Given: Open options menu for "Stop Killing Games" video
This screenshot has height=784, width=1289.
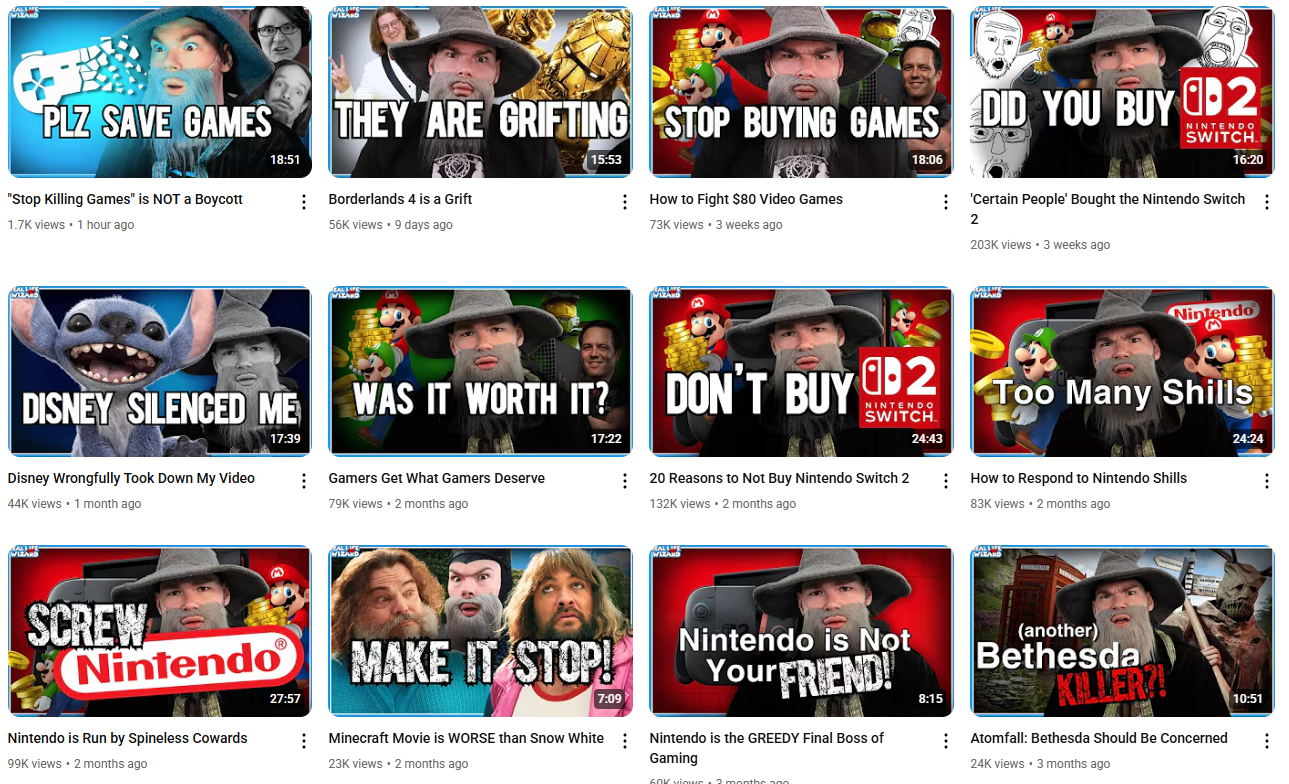Looking at the screenshot, I should [x=304, y=202].
